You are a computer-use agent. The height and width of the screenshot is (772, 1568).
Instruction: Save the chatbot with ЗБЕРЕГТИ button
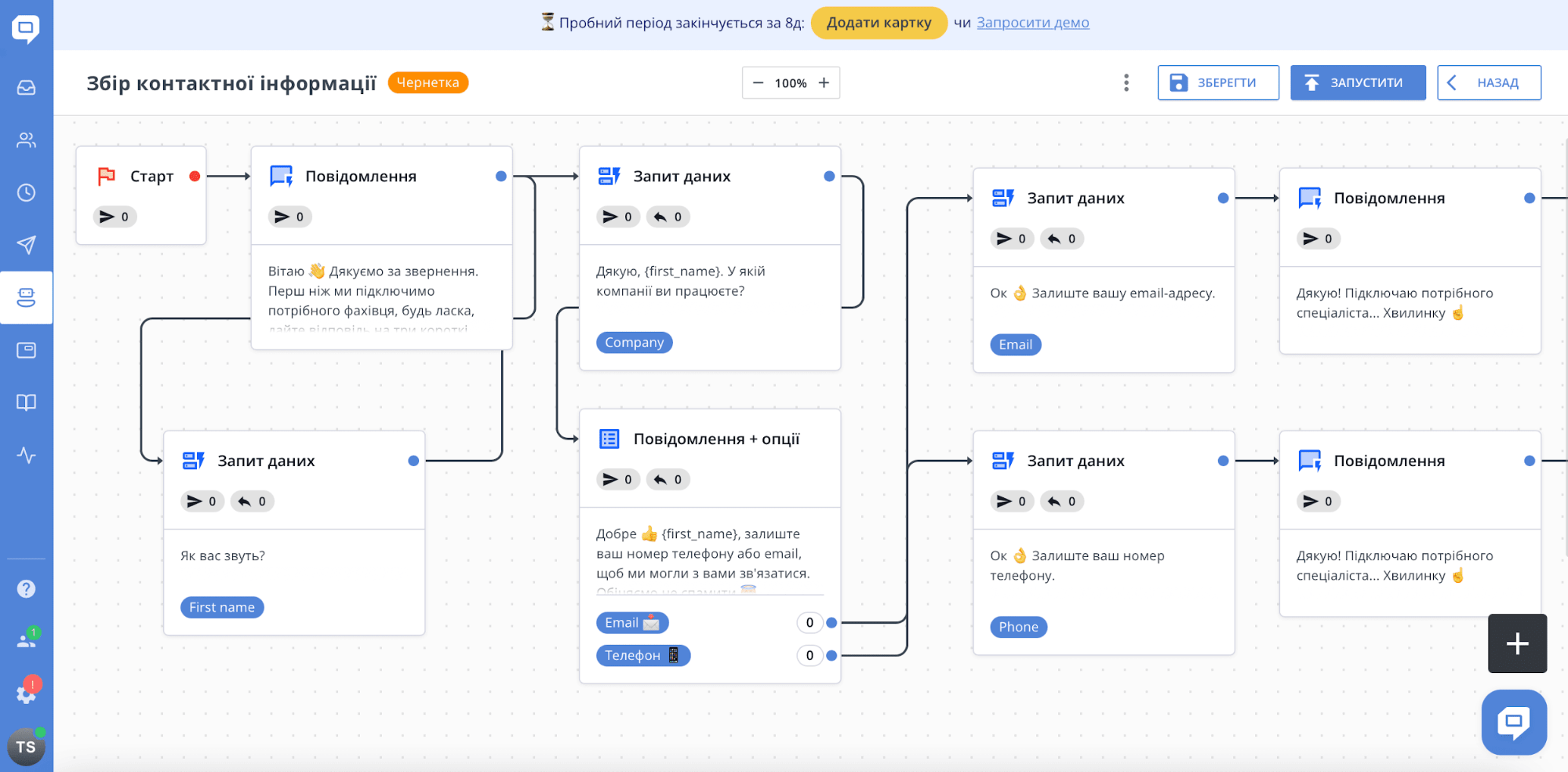click(x=1218, y=83)
